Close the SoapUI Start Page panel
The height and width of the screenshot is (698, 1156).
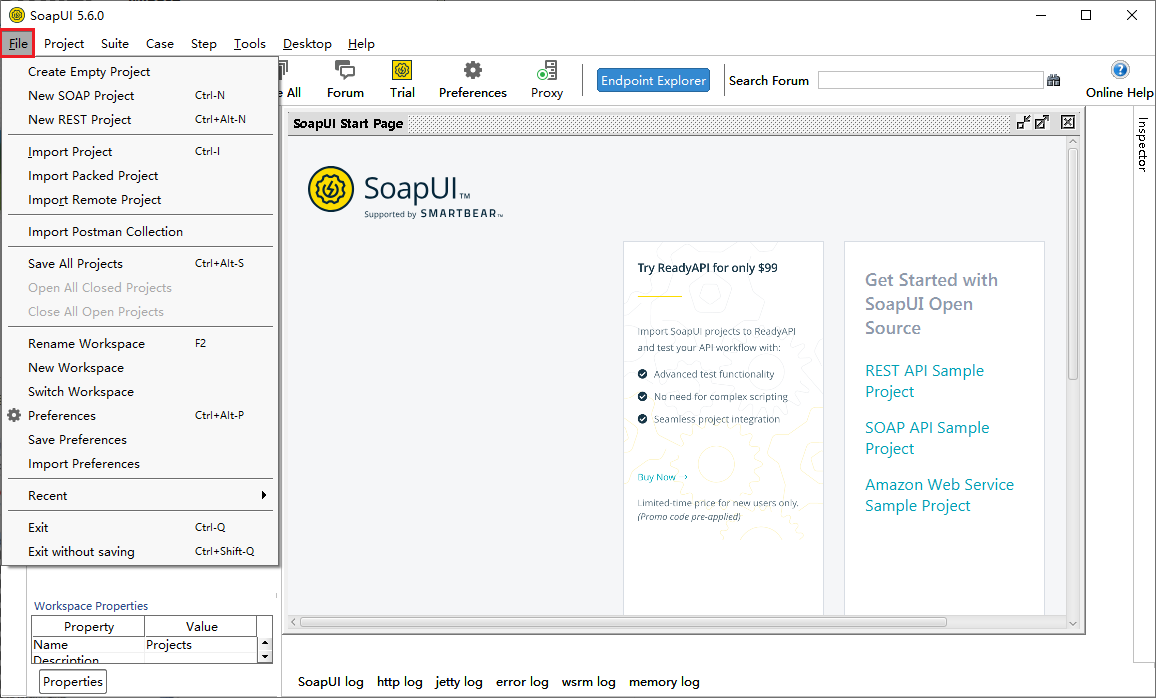[x=1068, y=122]
